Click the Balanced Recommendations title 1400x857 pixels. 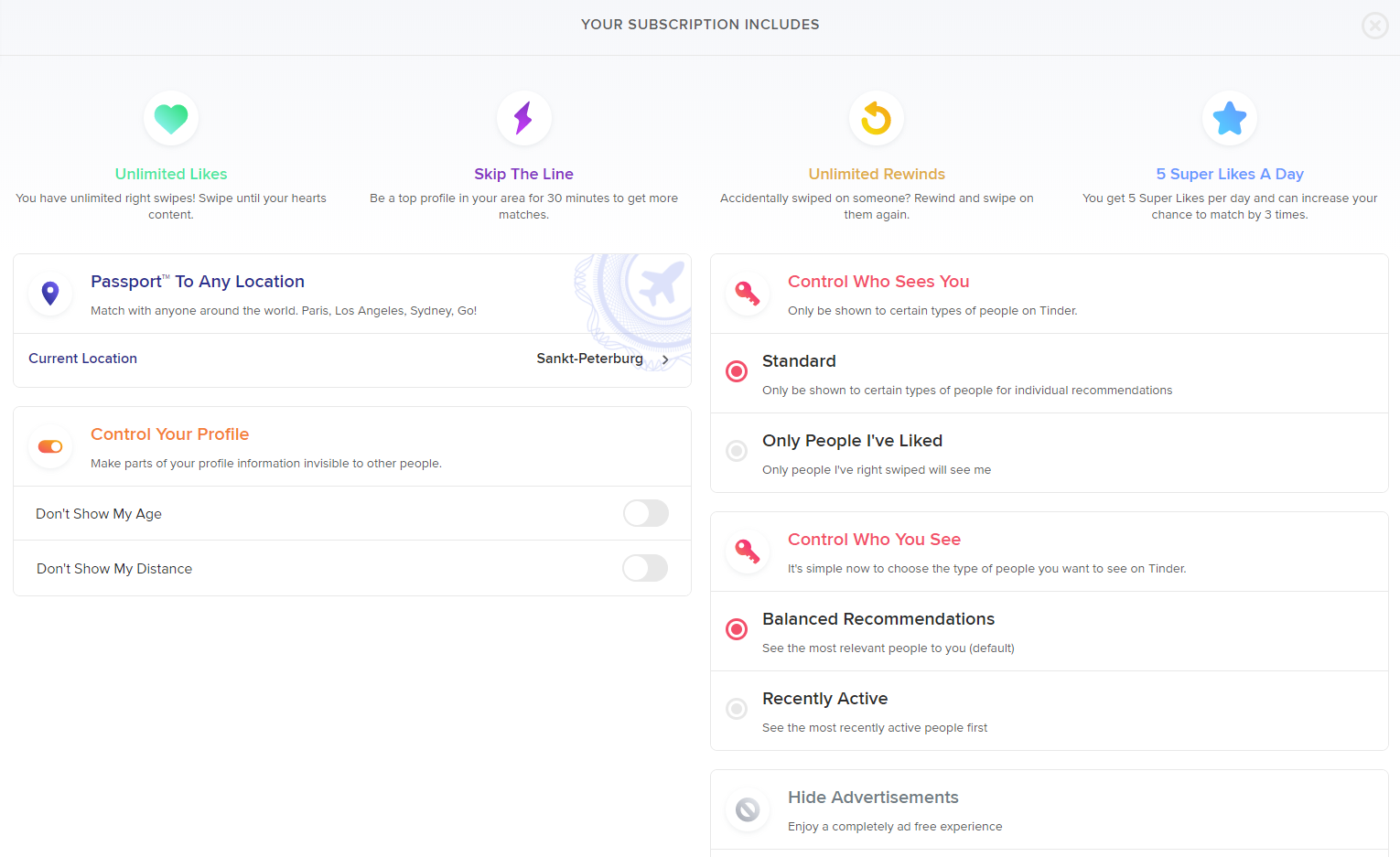pos(878,619)
